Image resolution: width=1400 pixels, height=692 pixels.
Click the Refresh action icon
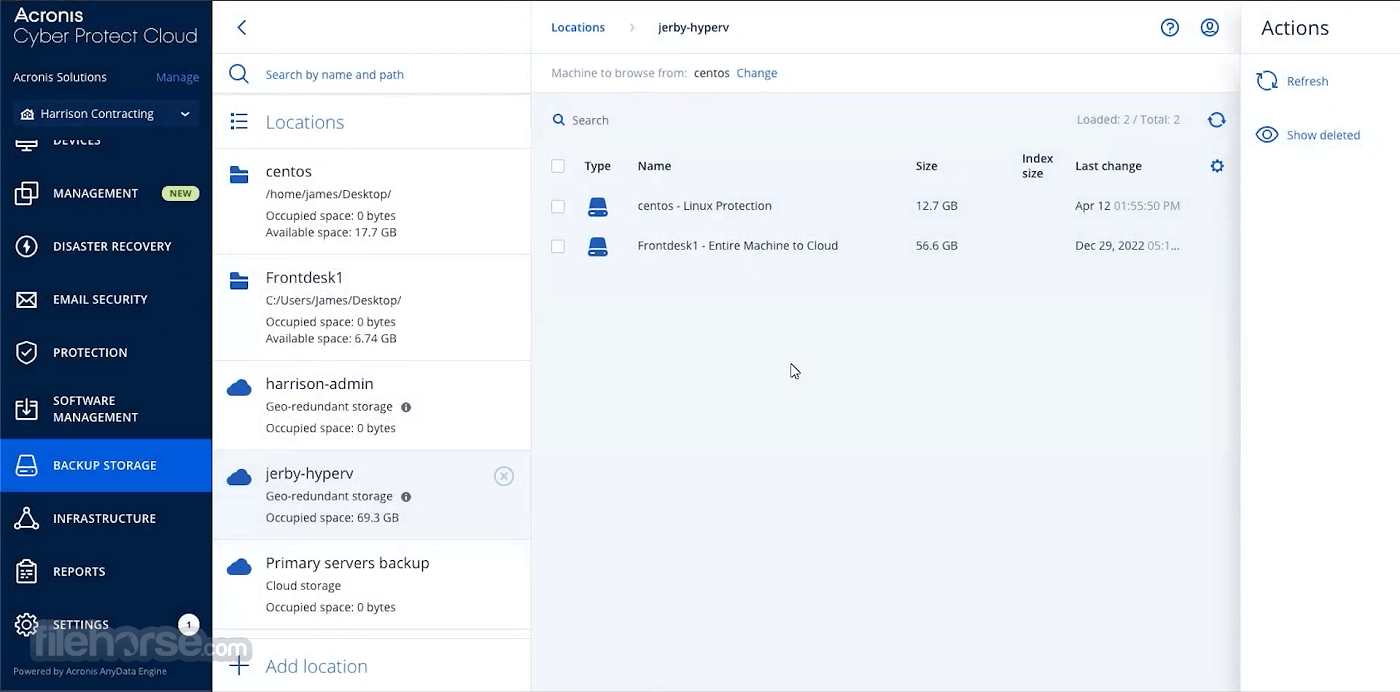[x=1267, y=81]
